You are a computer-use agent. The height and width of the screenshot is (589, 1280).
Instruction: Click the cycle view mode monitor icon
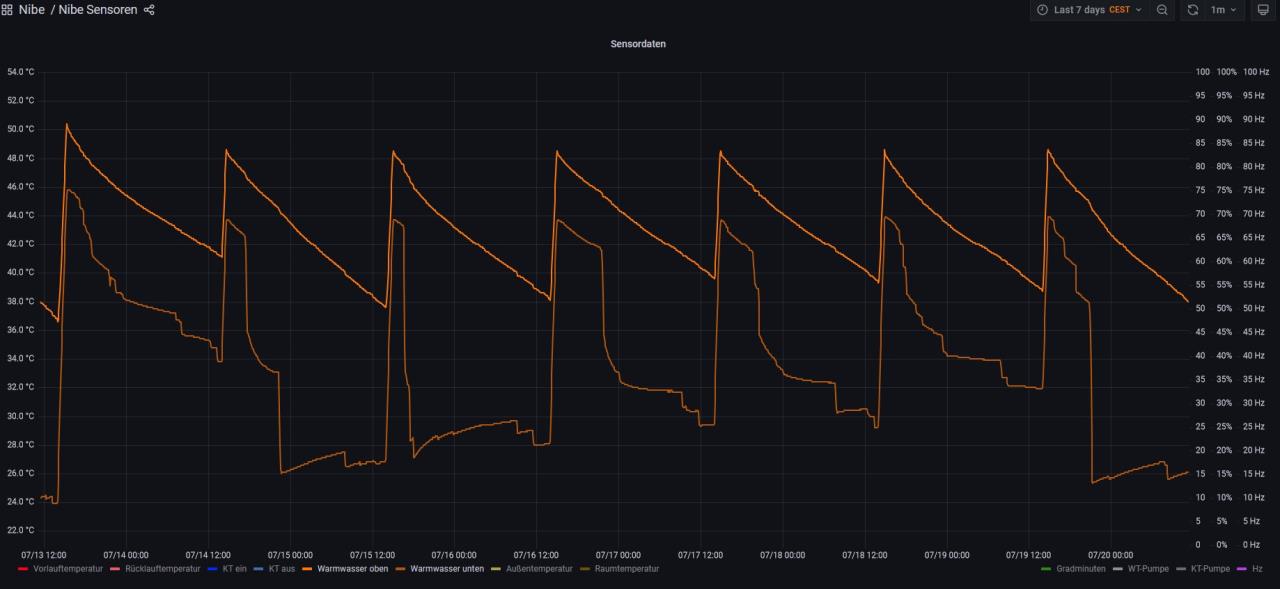1262,10
